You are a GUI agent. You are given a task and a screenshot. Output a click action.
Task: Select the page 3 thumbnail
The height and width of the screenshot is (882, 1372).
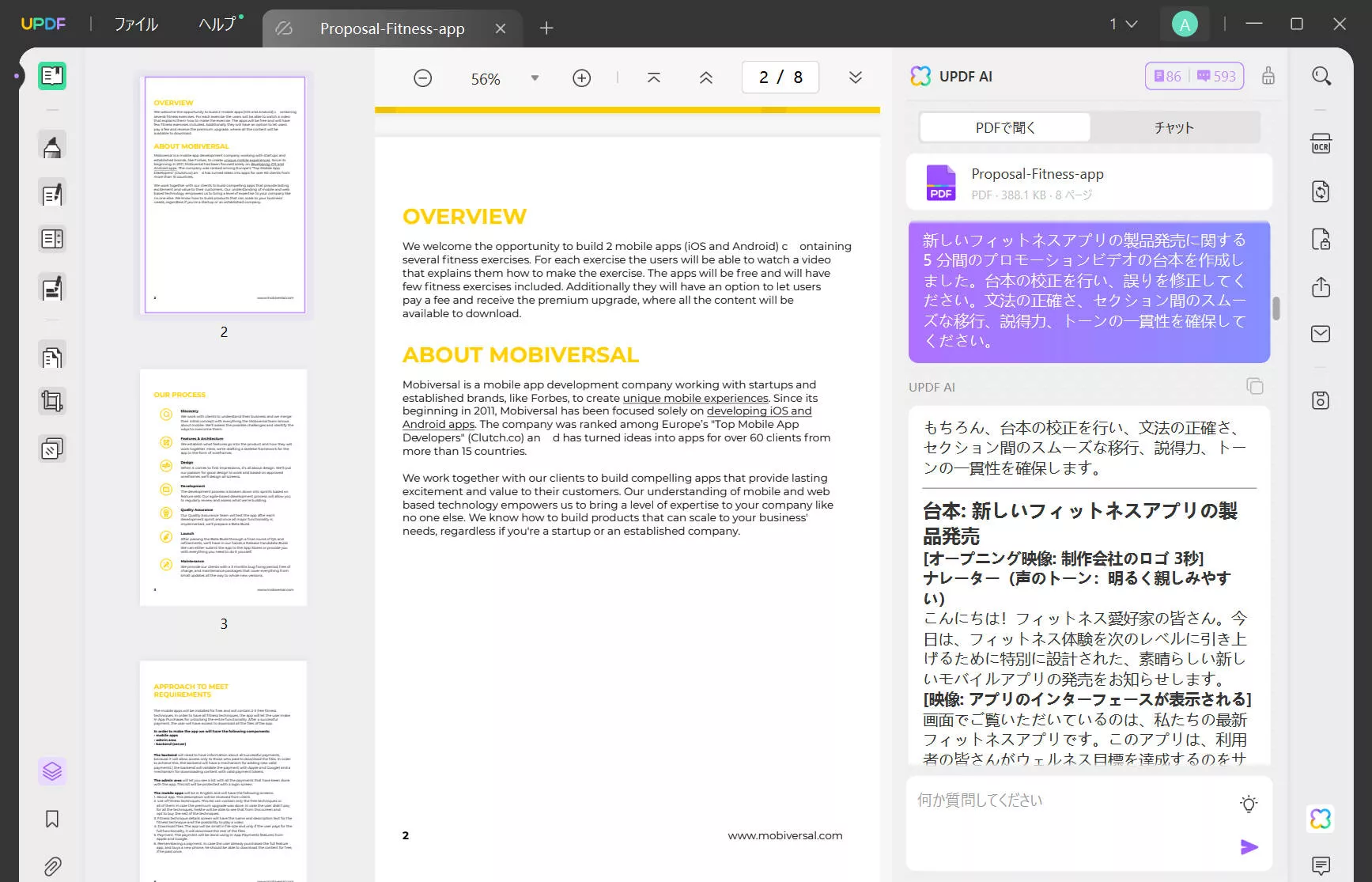coord(224,487)
